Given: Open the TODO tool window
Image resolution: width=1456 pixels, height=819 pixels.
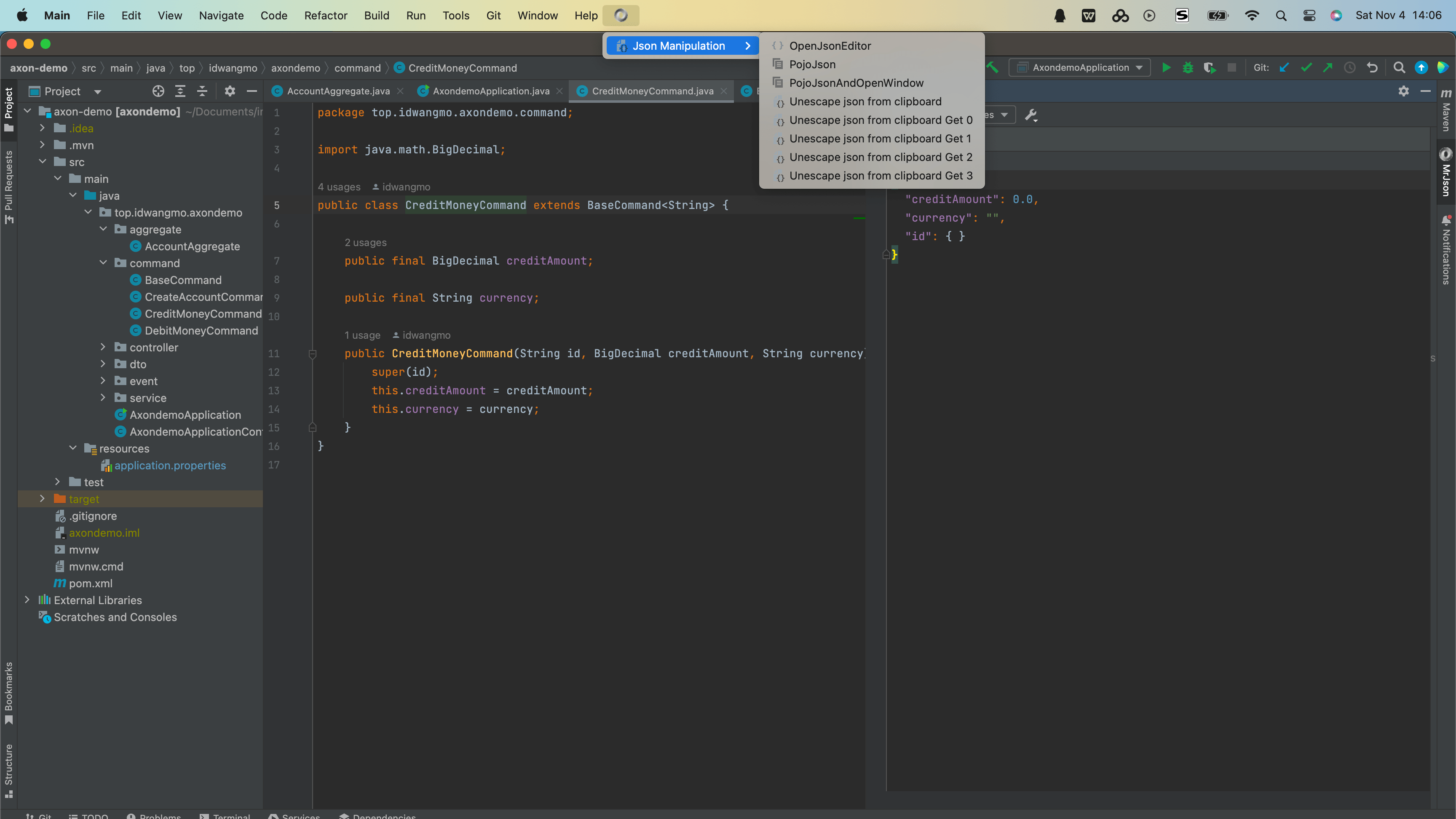Looking at the screenshot, I should (89, 816).
